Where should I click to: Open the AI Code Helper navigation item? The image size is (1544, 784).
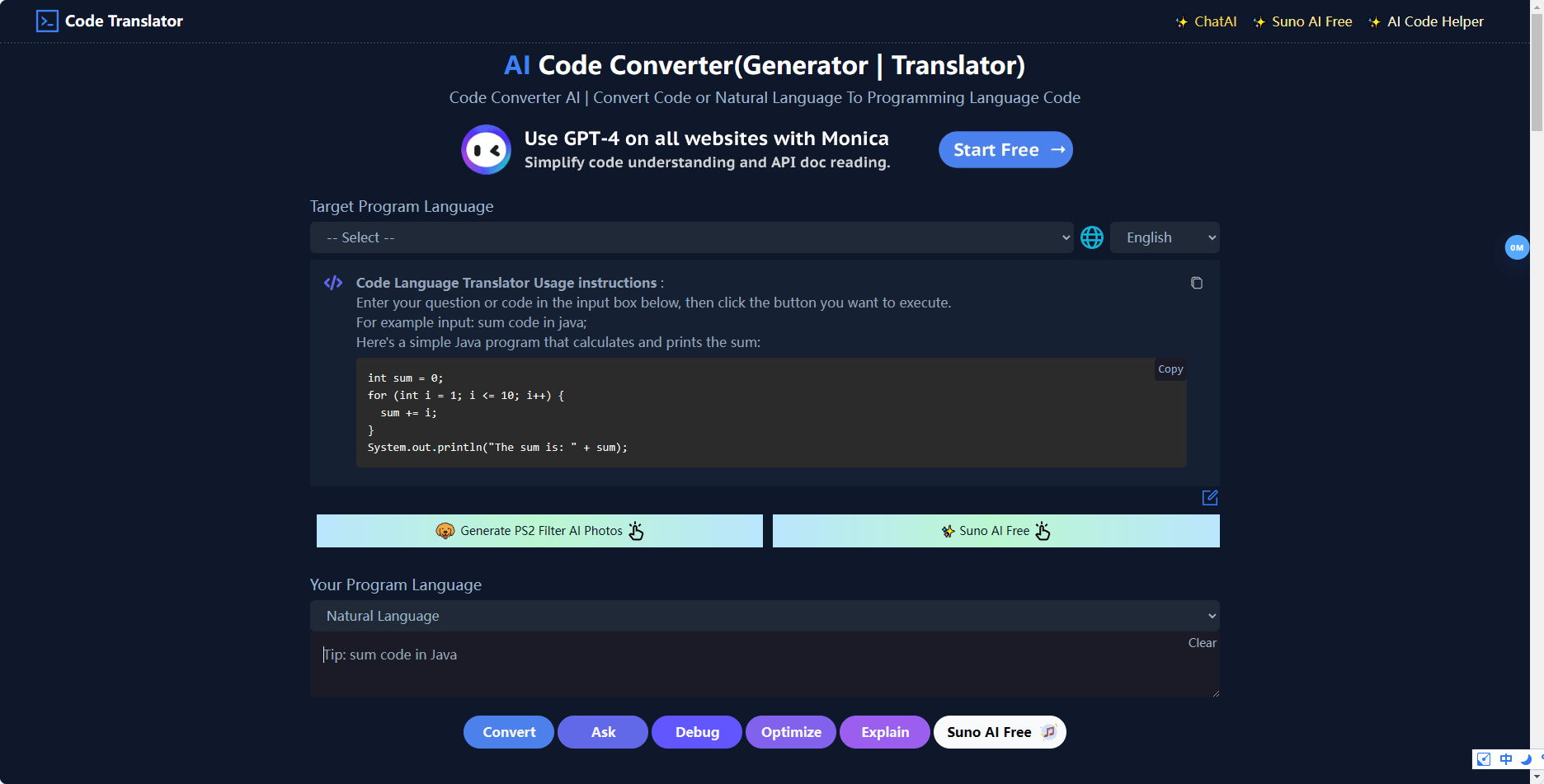1434,21
